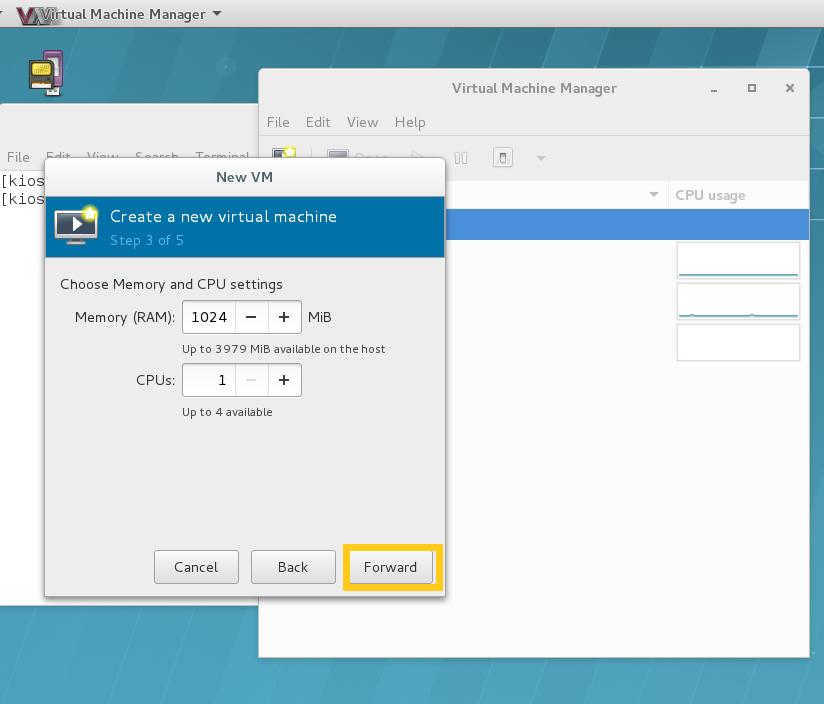This screenshot has width=824, height=704.
Task: Minimize the Virtual Machine Manager window
Action: click(714, 88)
